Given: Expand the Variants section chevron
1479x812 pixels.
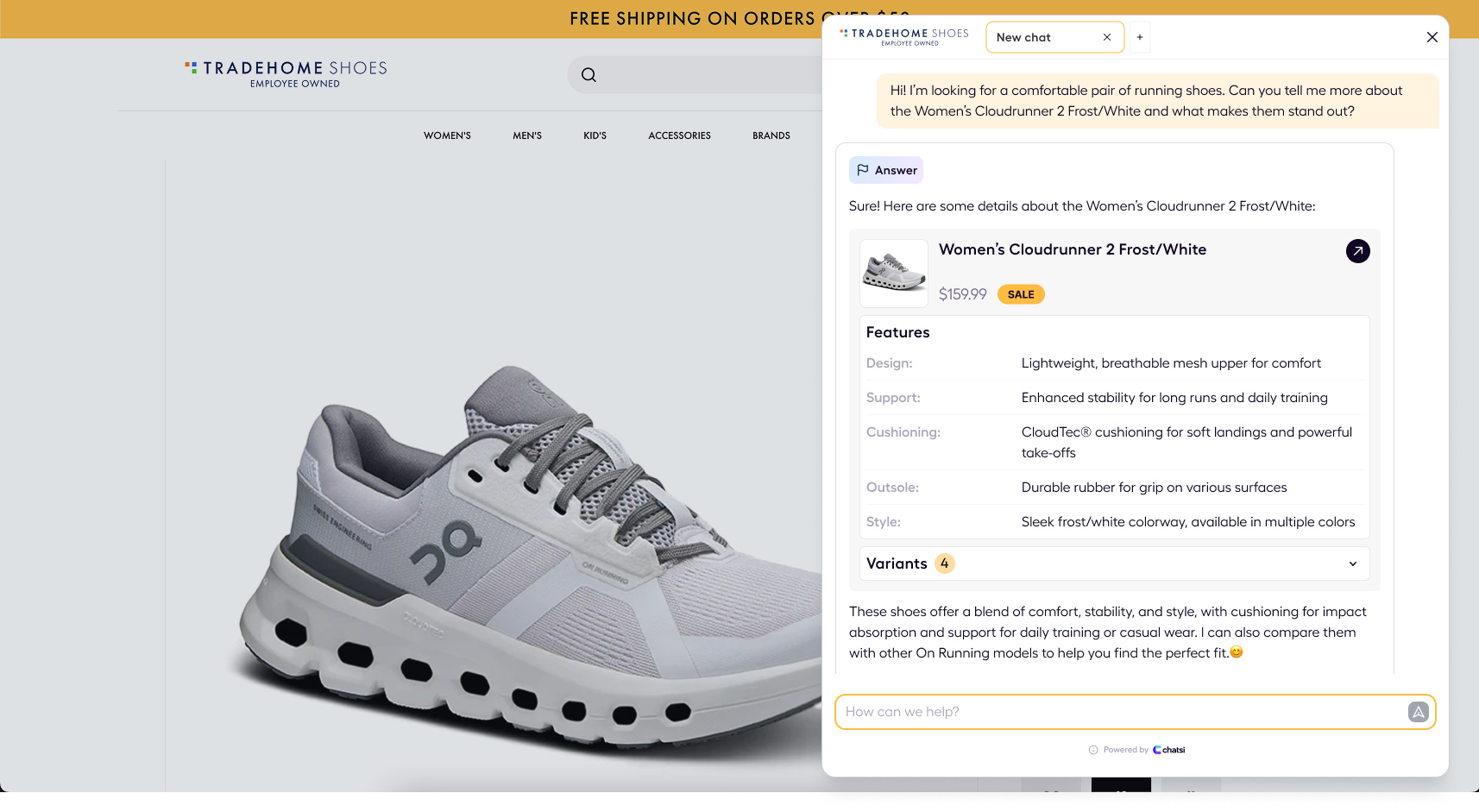Looking at the screenshot, I should pos(1352,563).
